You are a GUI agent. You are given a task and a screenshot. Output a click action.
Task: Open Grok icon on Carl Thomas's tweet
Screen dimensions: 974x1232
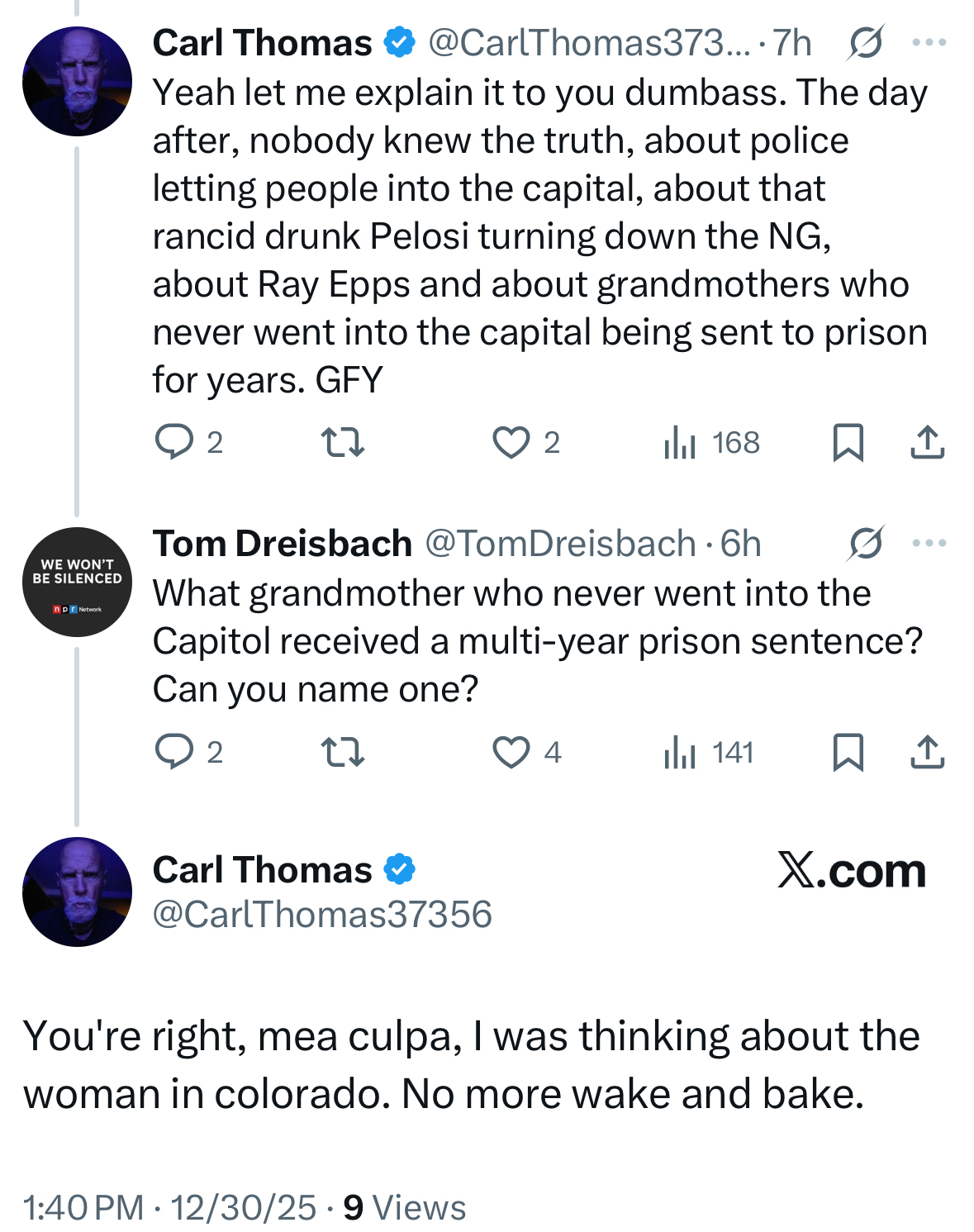coord(865,43)
